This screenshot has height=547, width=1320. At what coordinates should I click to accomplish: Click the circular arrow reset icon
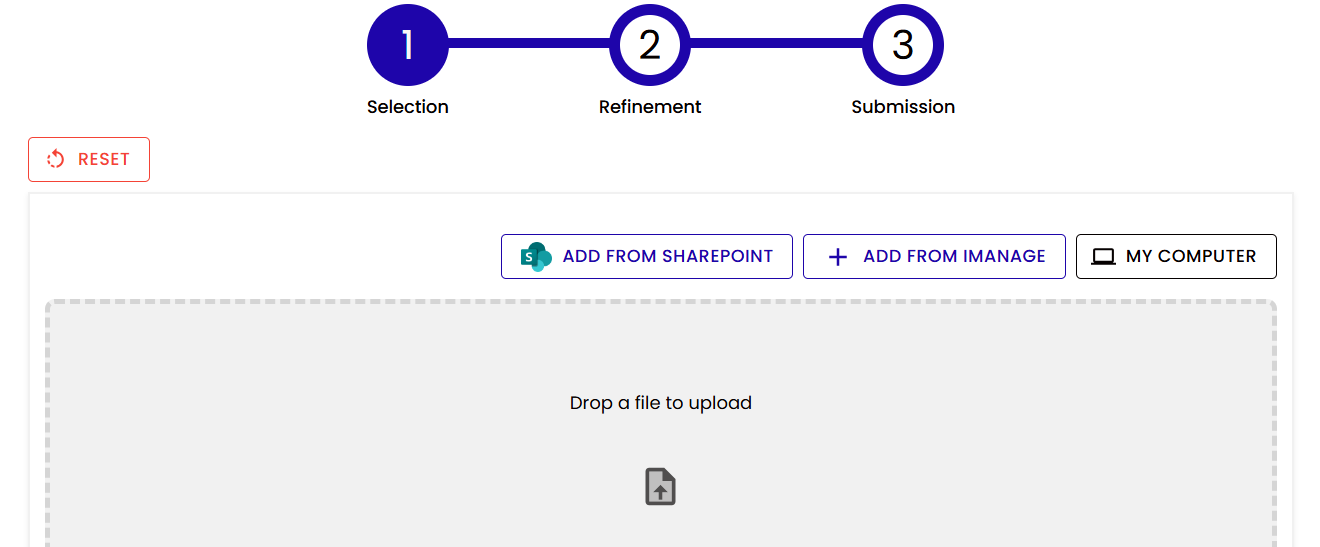click(x=56, y=159)
